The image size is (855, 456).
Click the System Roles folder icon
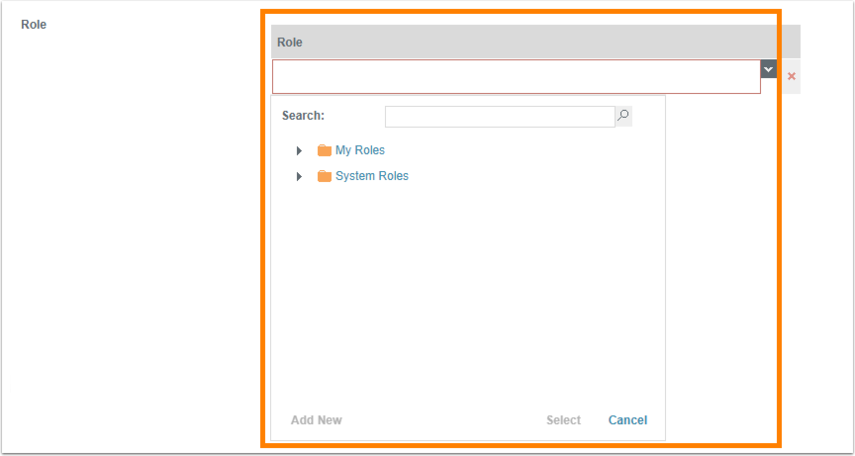(x=324, y=176)
